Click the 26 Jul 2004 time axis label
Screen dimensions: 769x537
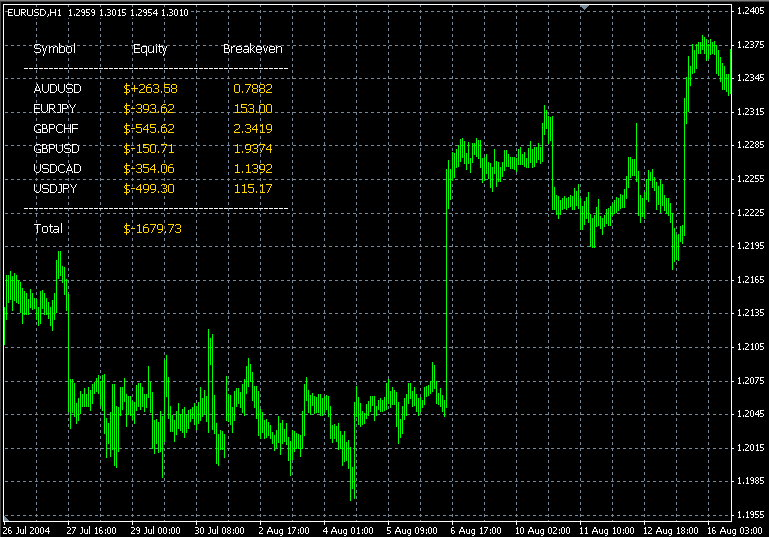coord(26,531)
